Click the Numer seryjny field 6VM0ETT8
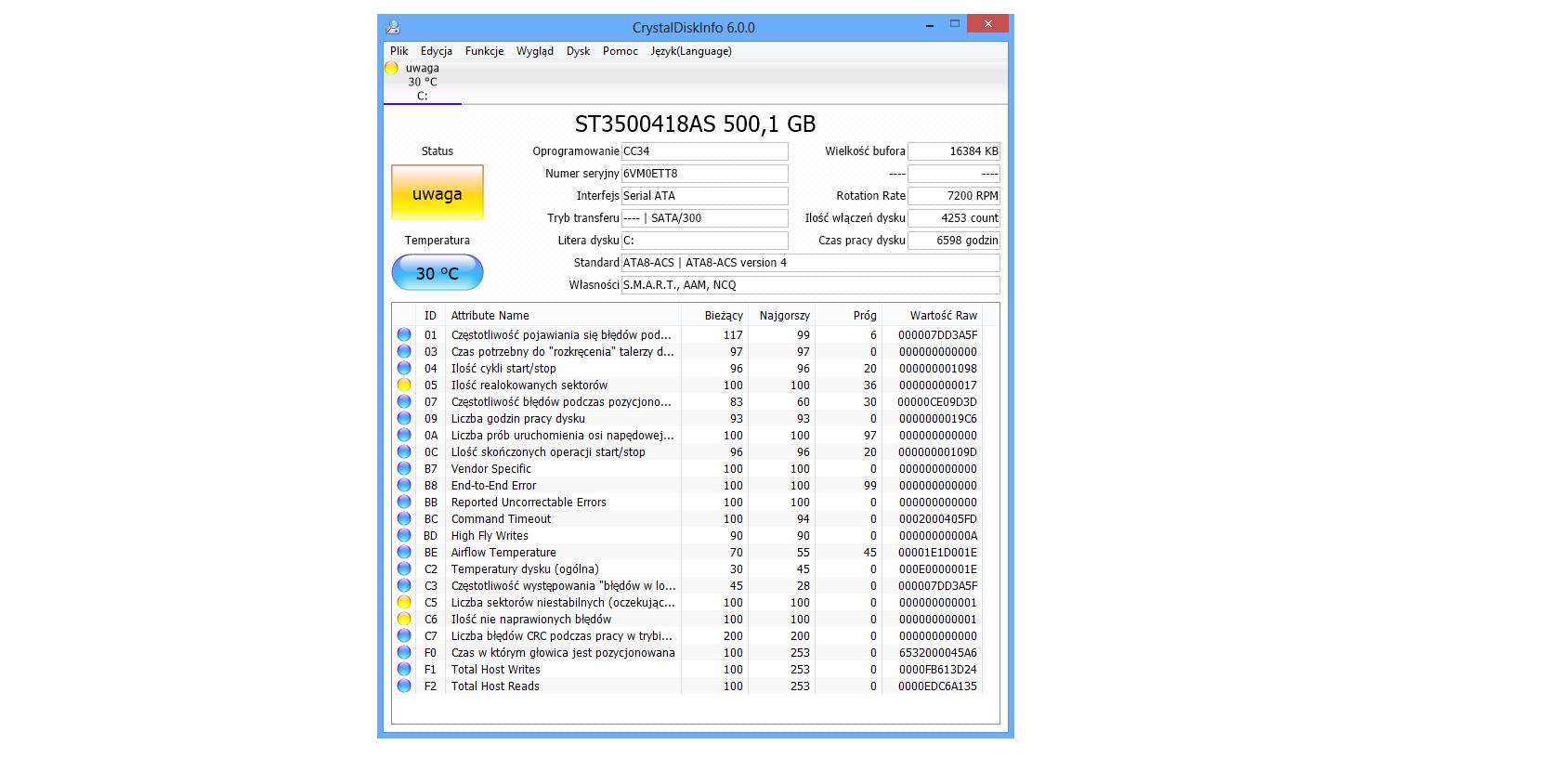This screenshot has width=1555, height=784. (x=704, y=174)
